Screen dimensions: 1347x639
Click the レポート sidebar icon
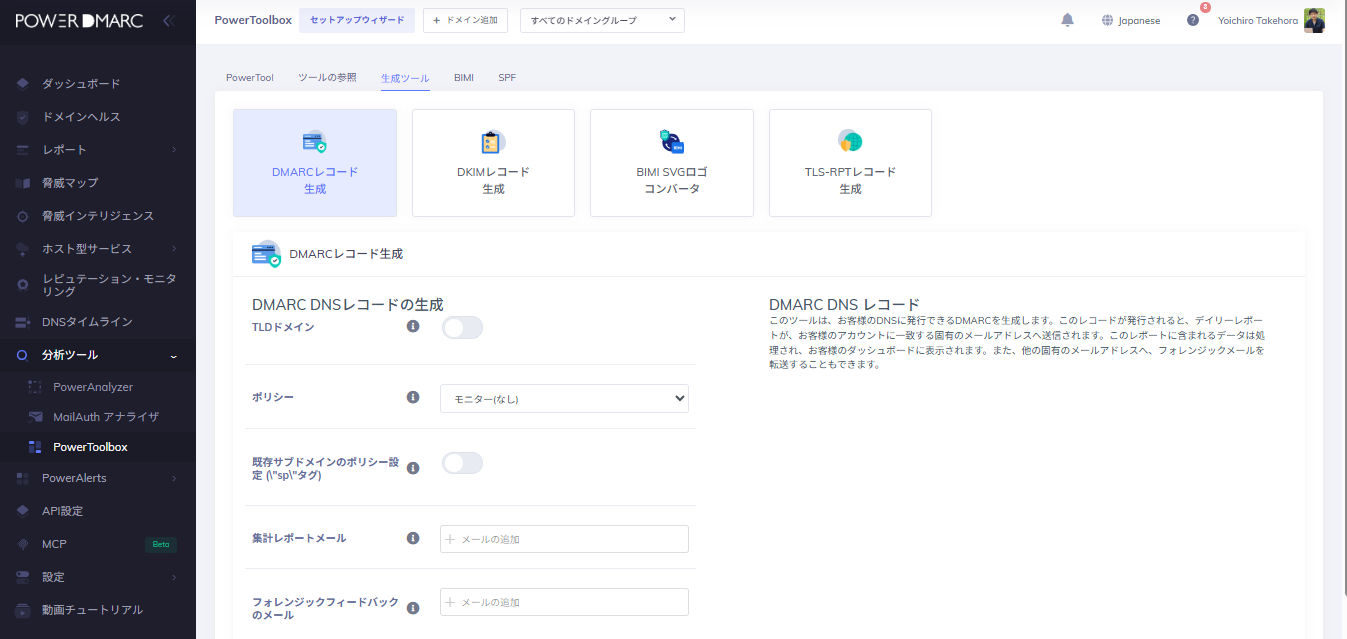pos(23,150)
